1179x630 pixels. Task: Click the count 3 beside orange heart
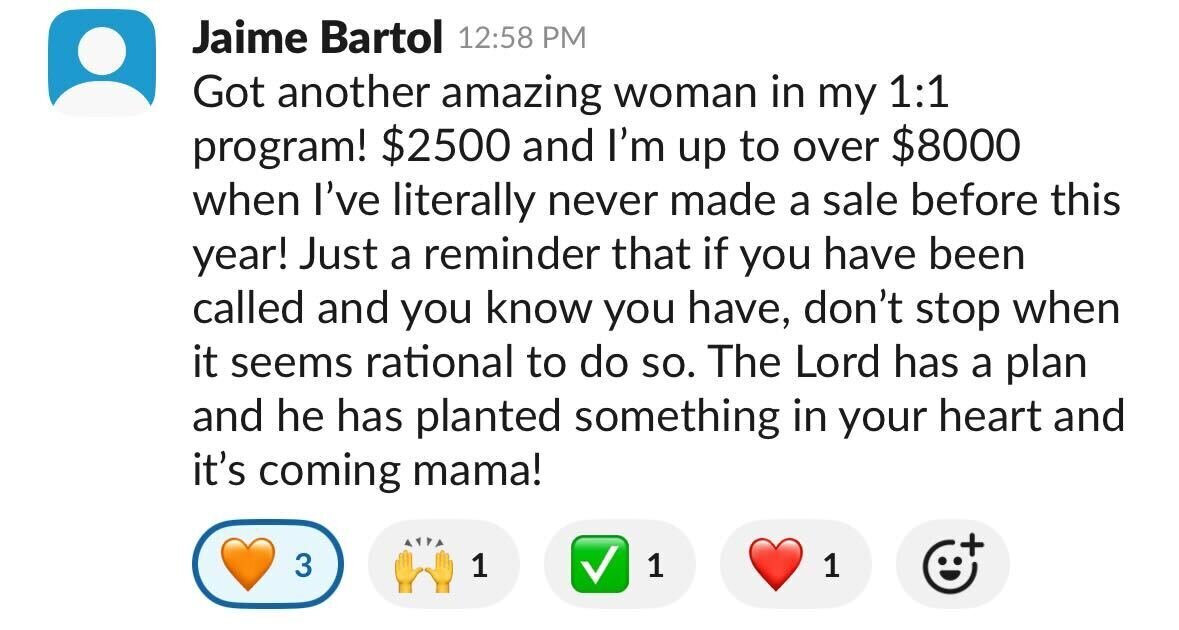(x=303, y=565)
